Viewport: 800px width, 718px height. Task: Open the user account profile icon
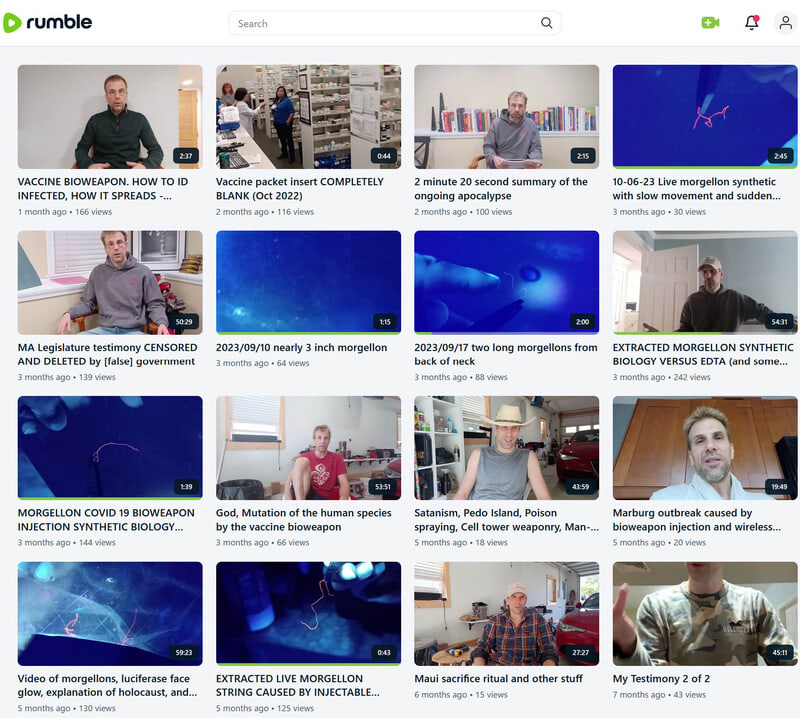coord(786,22)
